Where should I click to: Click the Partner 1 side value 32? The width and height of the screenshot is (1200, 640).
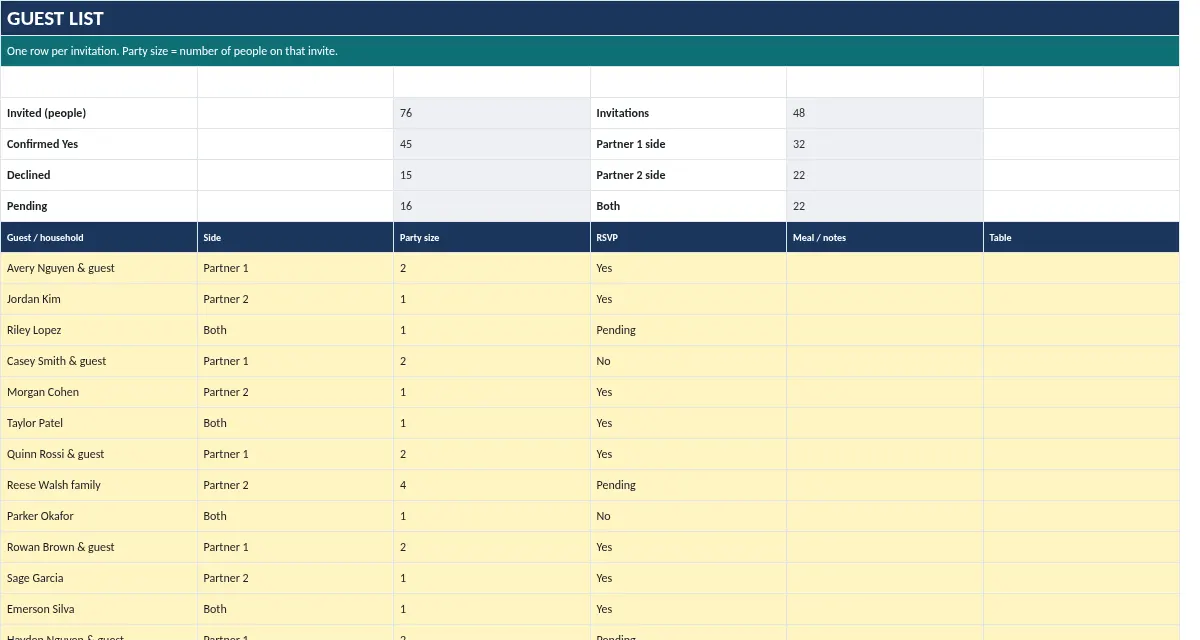[x=885, y=144]
